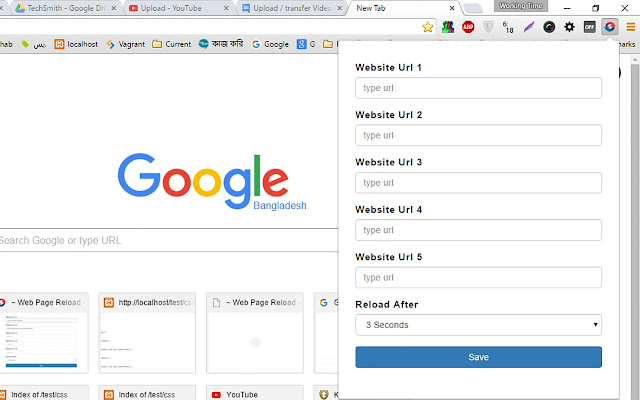Open the second Index of /test/css tile
Image resolution: width=640 pixels, height=400 pixels.
(x=147, y=393)
